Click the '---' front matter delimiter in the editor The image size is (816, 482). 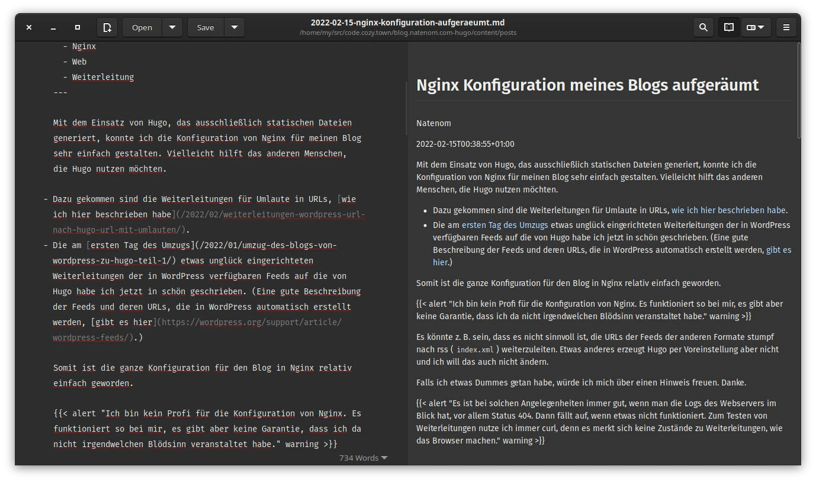(x=60, y=92)
